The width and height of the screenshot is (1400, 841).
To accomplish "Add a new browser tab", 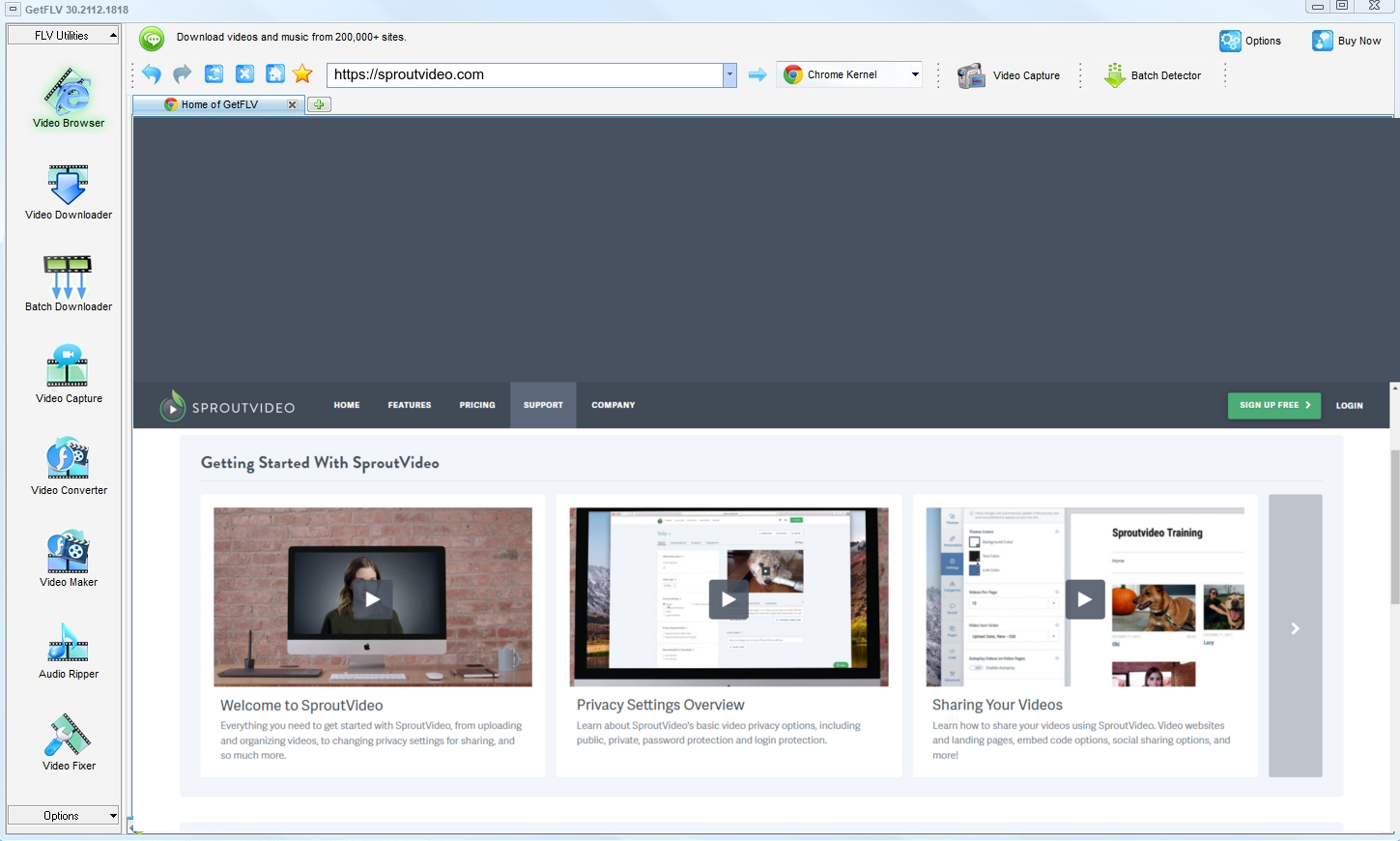I will click(319, 104).
